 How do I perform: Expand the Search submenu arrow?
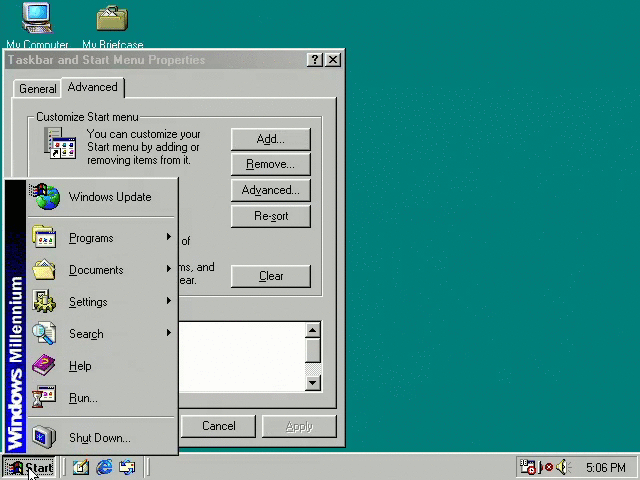point(169,333)
